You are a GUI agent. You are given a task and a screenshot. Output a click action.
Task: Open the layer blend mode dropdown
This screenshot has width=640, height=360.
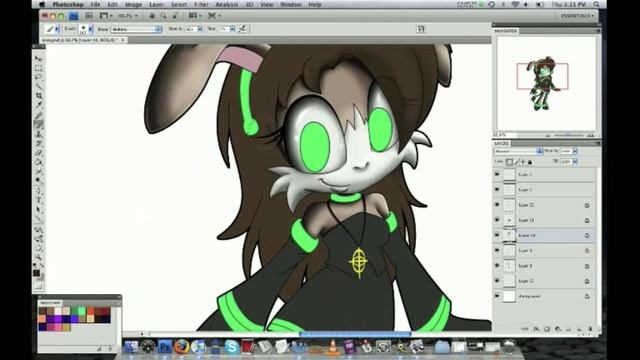pyautogui.click(x=518, y=151)
